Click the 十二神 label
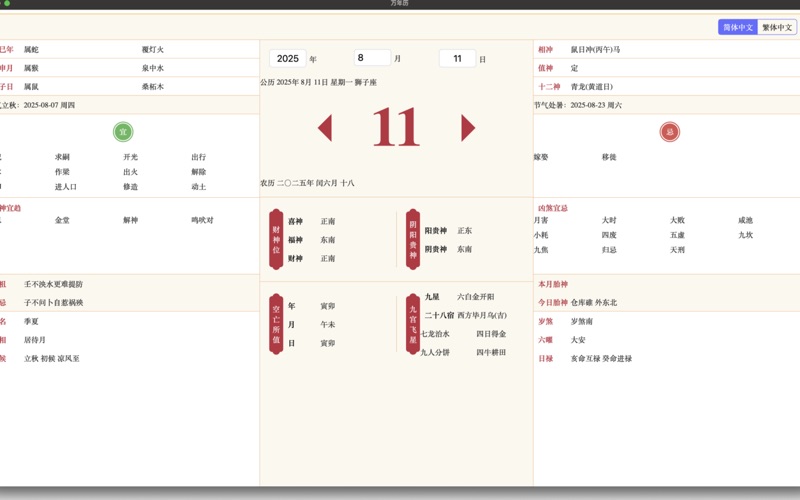The width and height of the screenshot is (800, 500). click(x=549, y=87)
